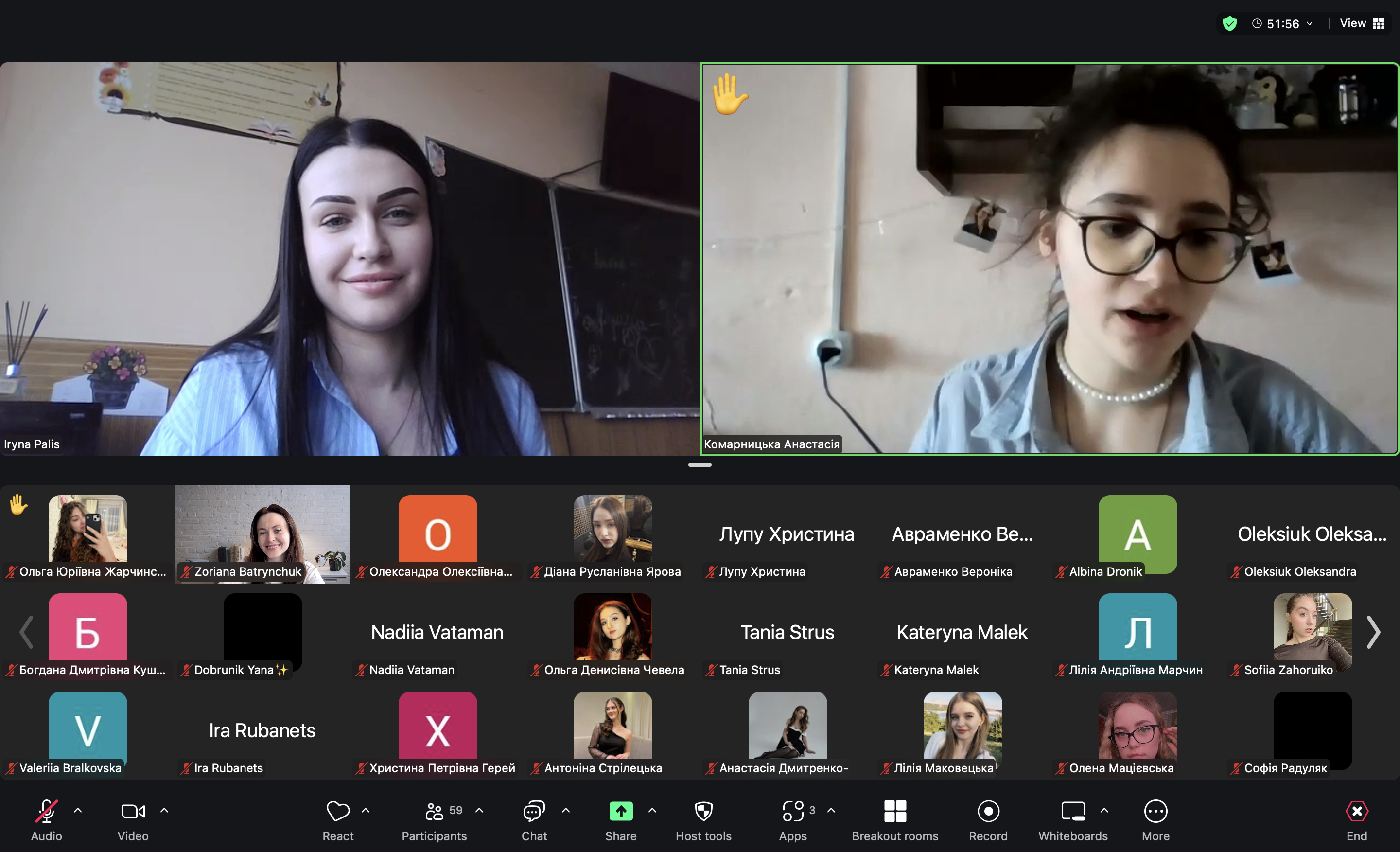Go to next page of participants

tap(1373, 632)
